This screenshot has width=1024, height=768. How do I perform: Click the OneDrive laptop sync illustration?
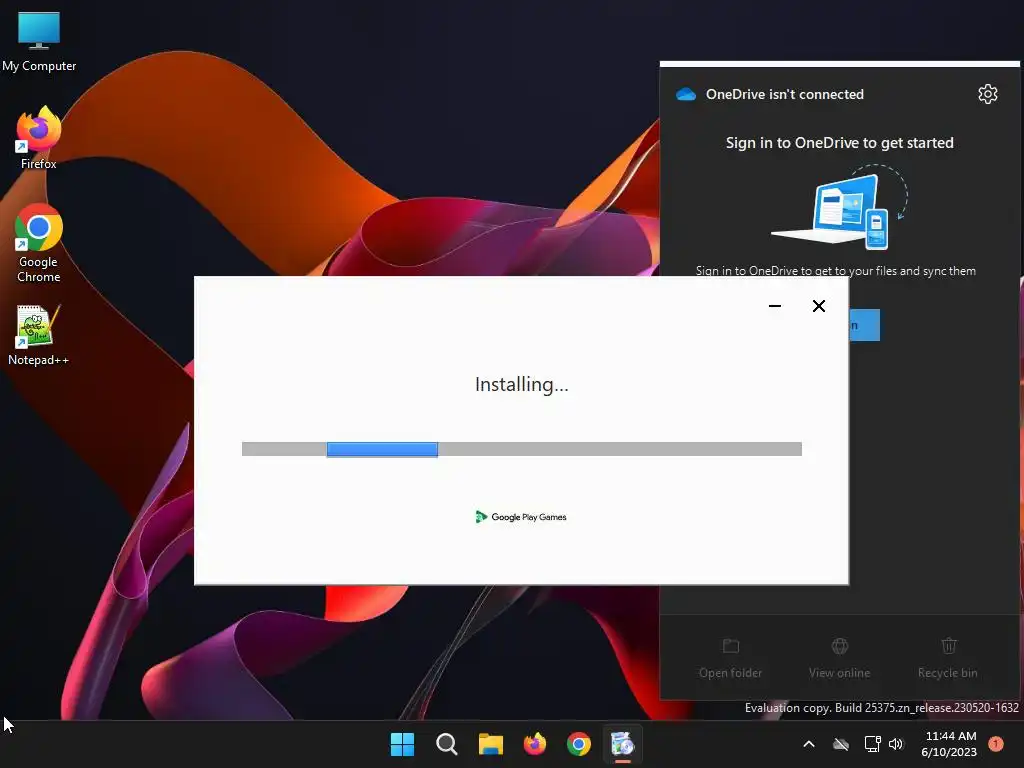pos(840,207)
